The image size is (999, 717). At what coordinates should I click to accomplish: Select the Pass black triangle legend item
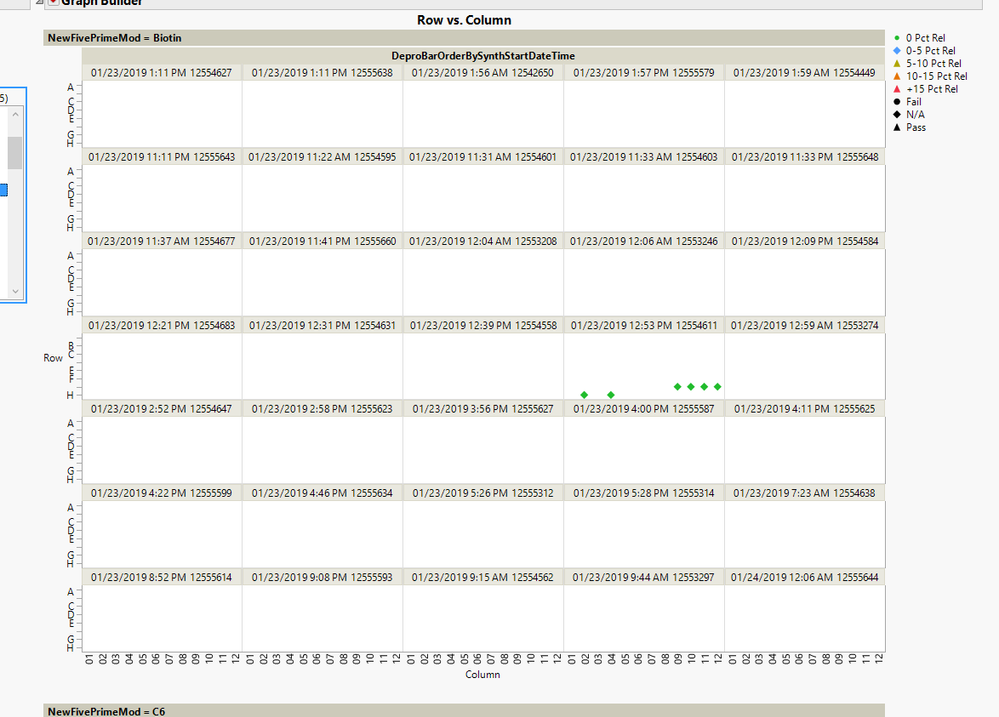click(x=897, y=127)
